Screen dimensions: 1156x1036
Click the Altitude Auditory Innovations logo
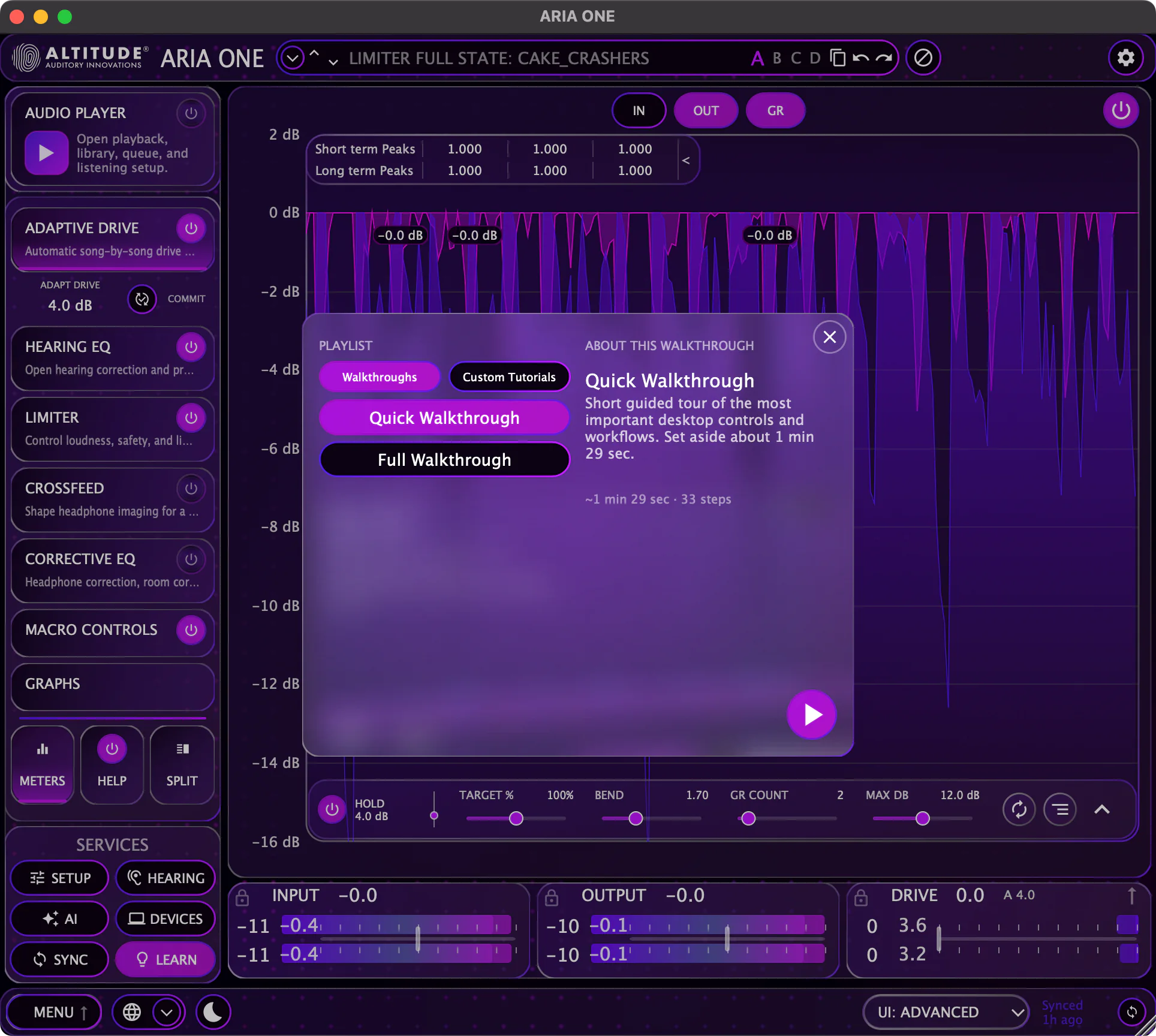coord(79,58)
